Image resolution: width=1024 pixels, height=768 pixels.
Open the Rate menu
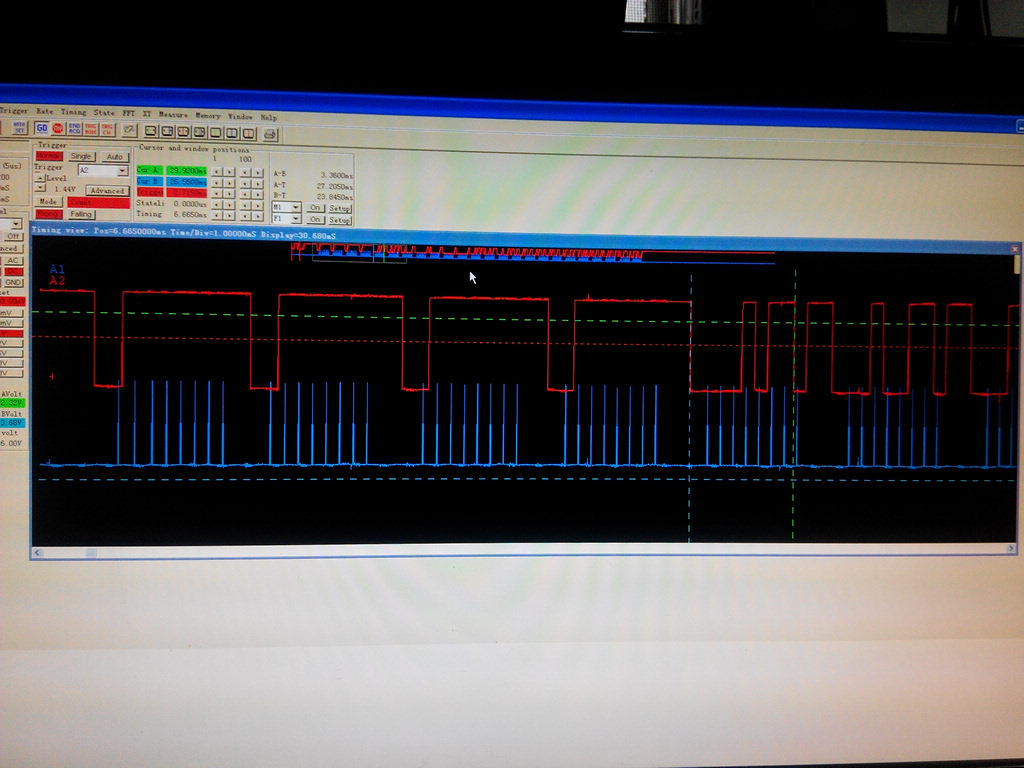pyautogui.click(x=44, y=112)
